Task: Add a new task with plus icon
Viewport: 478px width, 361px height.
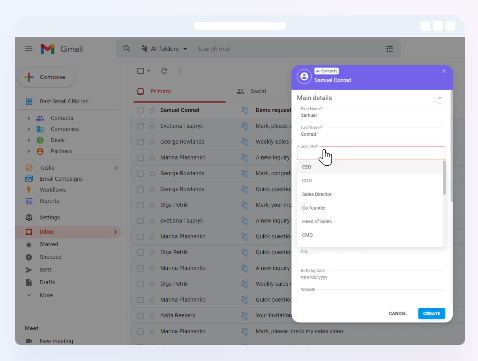Action: coord(116,168)
